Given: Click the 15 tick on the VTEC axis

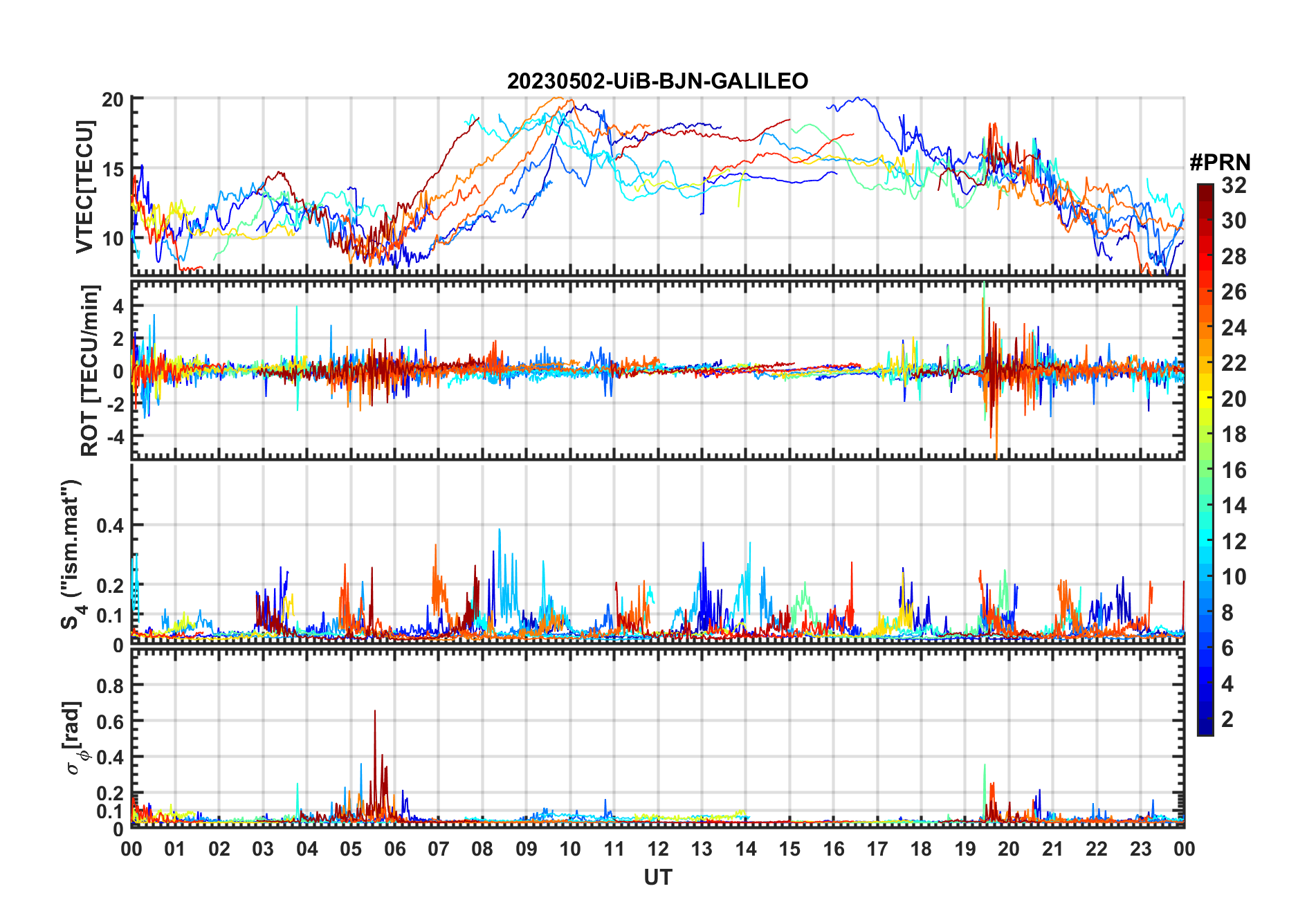Looking at the screenshot, I should 113,169.
